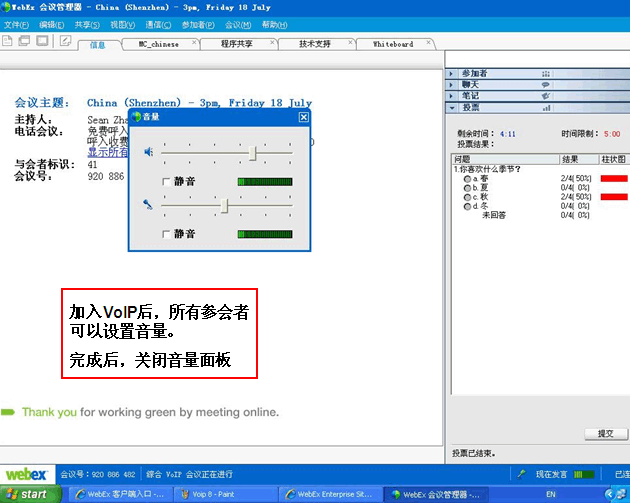Close the Whiteboard tab
Screen dimensions: 630x503
tap(428, 42)
